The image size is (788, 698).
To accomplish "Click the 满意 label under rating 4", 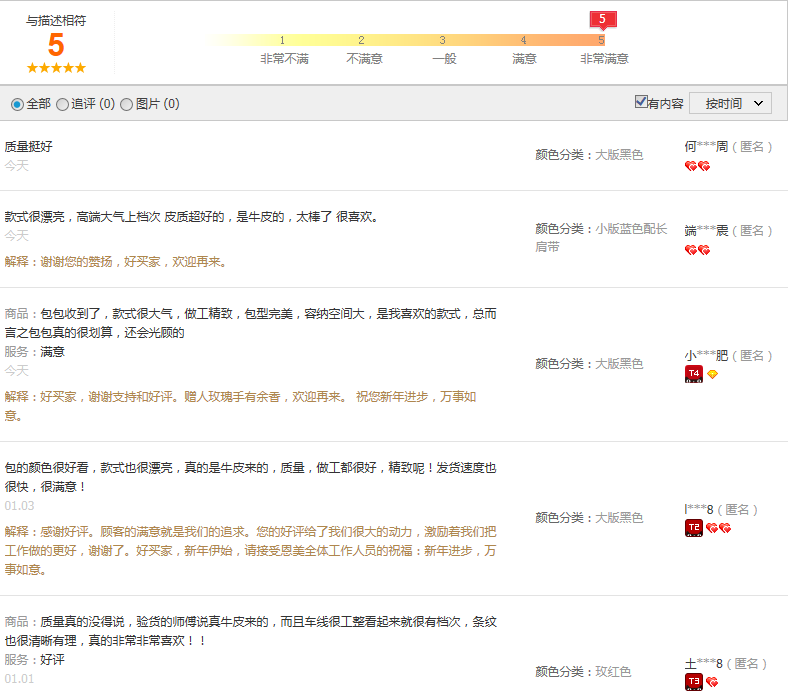I will point(524,59).
